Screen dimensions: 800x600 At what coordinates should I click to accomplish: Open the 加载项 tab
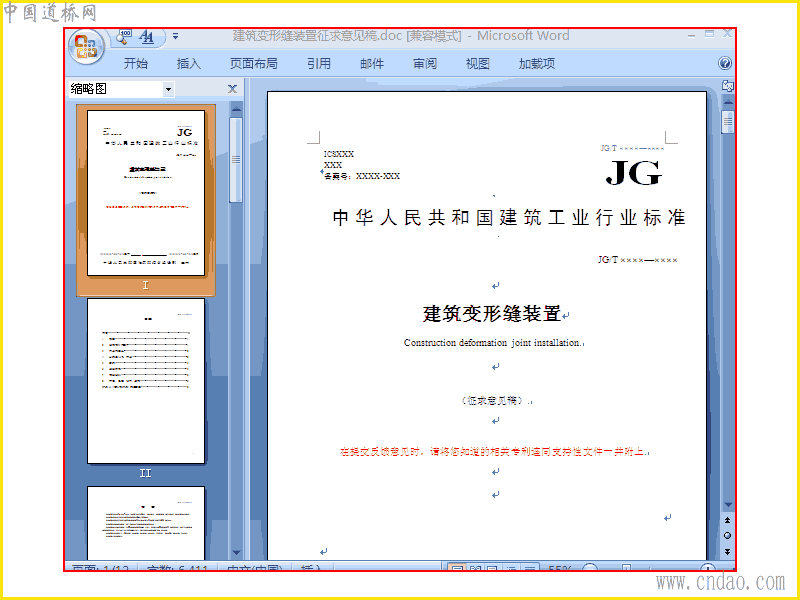pos(537,63)
